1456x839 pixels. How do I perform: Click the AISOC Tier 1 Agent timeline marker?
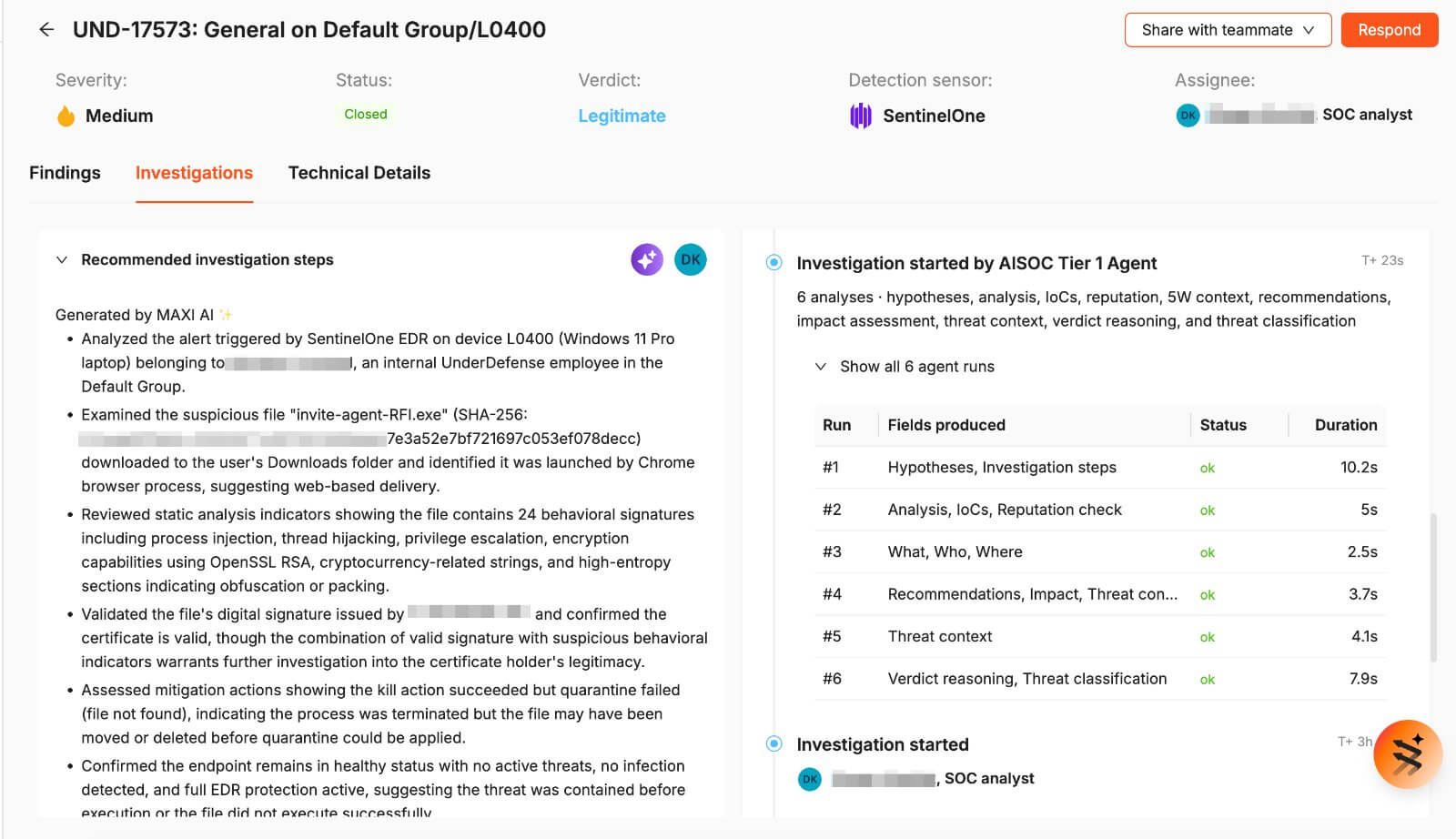tap(773, 263)
